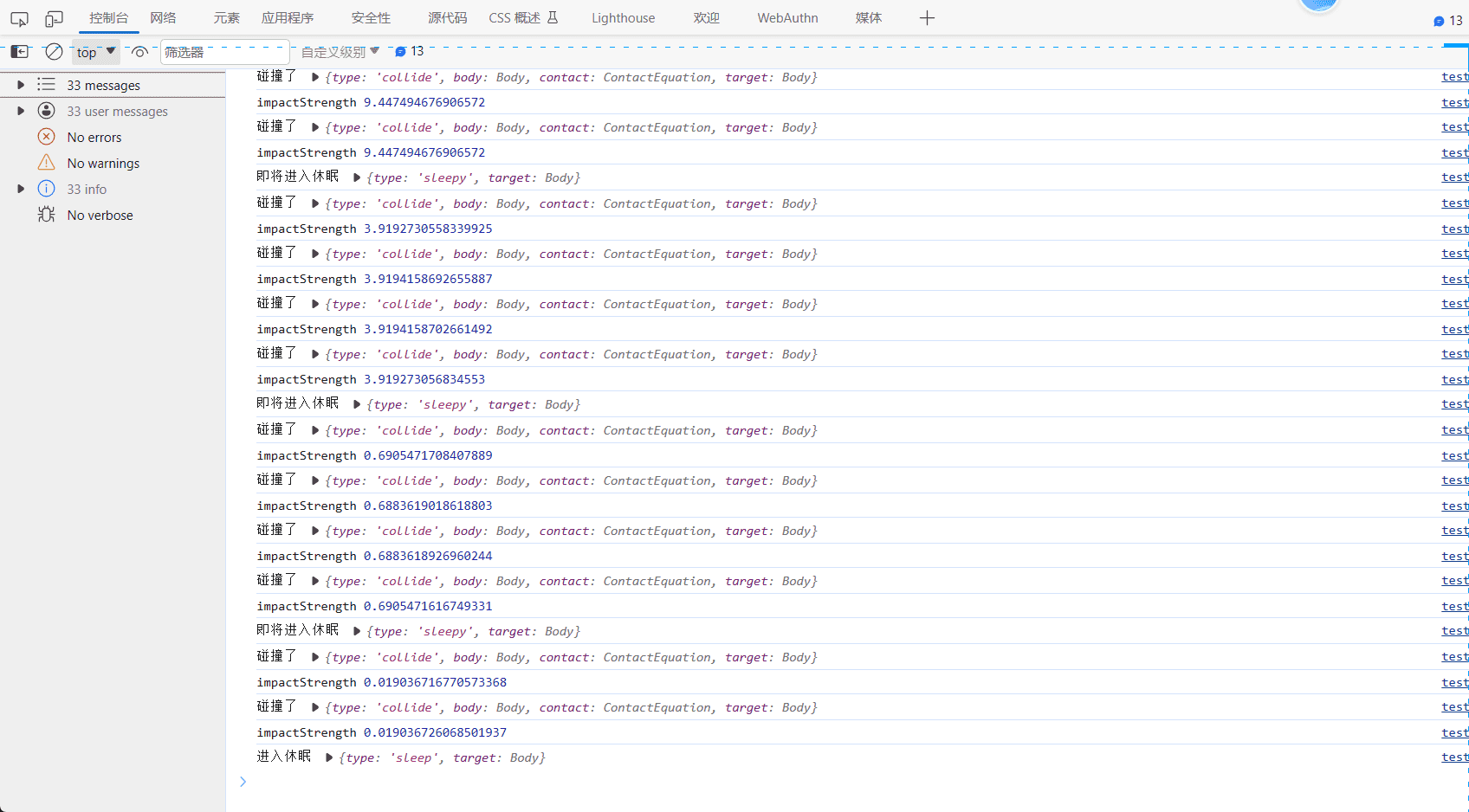Expand the 33 user messages group

[x=21, y=111]
